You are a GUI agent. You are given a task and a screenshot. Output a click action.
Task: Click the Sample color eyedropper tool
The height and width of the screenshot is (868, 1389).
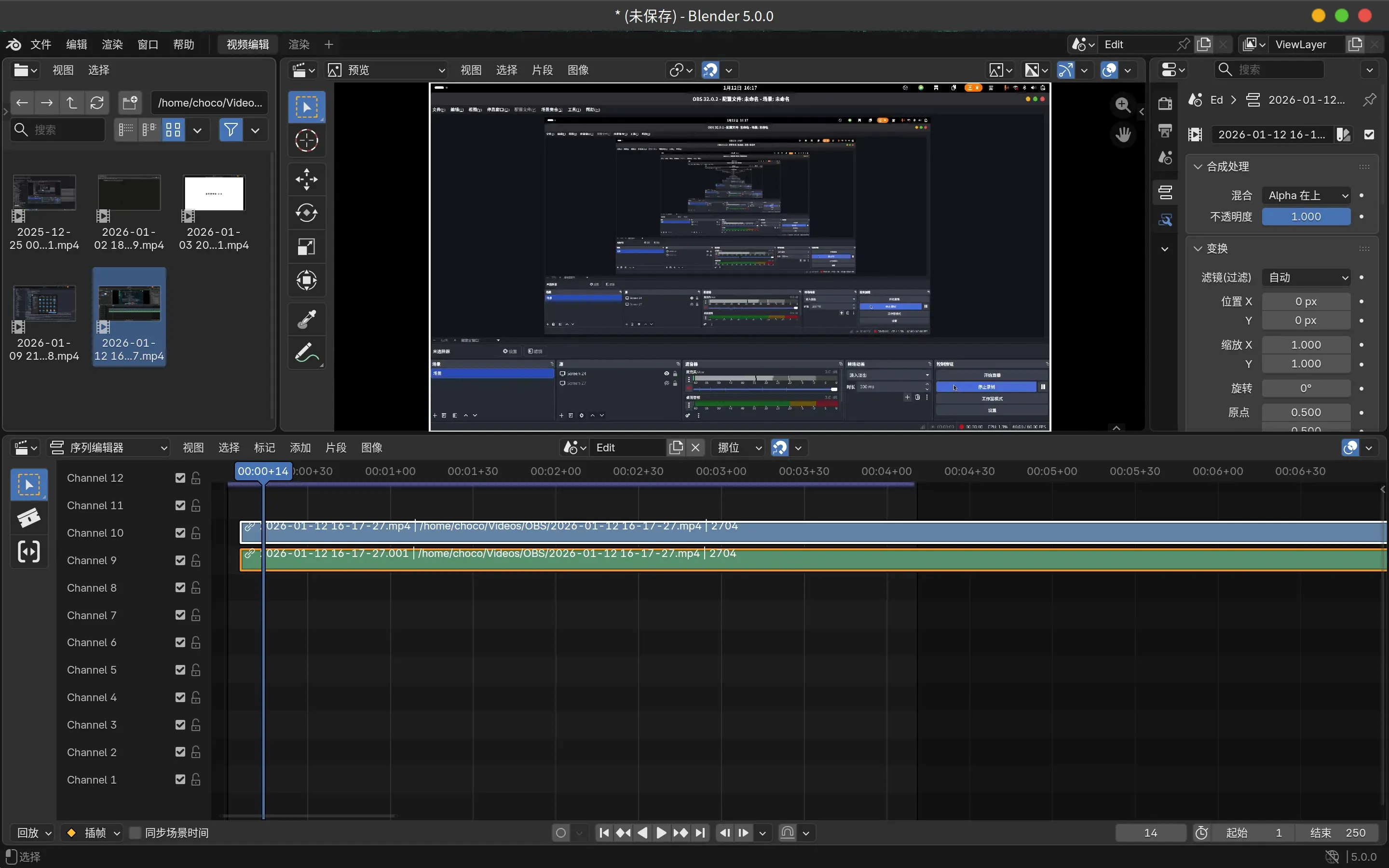pyautogui.click(x=307, y=319)
